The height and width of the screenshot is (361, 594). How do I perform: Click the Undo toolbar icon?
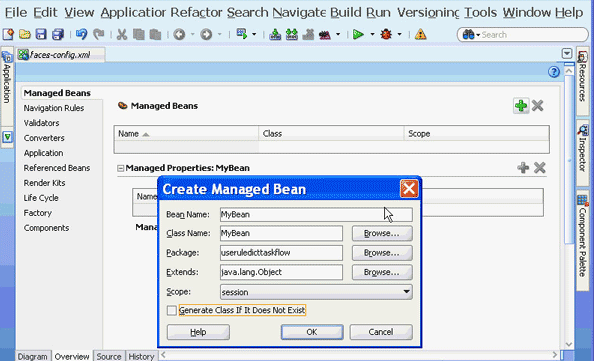point(81,34)
